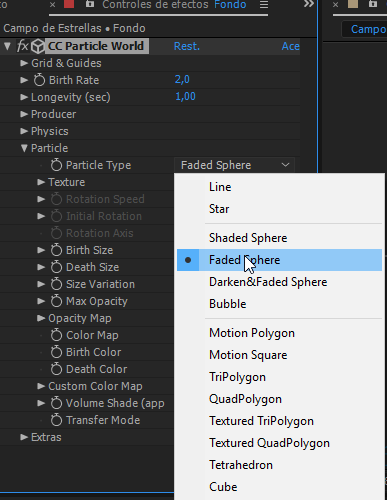Expand the Longevity (sec) property
The width and height of the screenshot is (387, 500).
[x=24, y=97]
